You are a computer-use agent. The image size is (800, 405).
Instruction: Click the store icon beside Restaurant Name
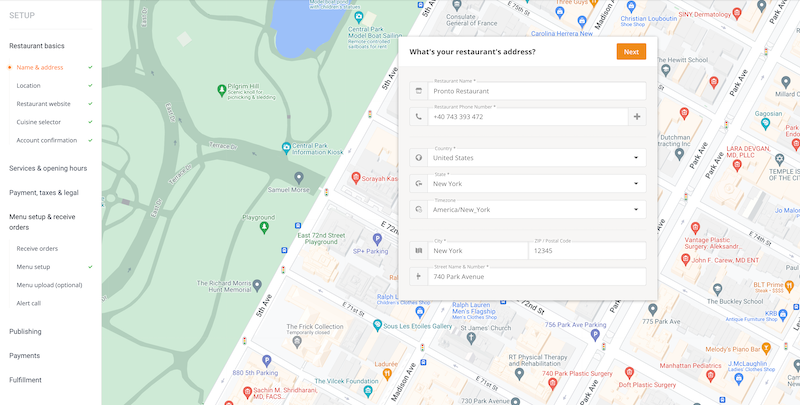[x=419, y=91]
